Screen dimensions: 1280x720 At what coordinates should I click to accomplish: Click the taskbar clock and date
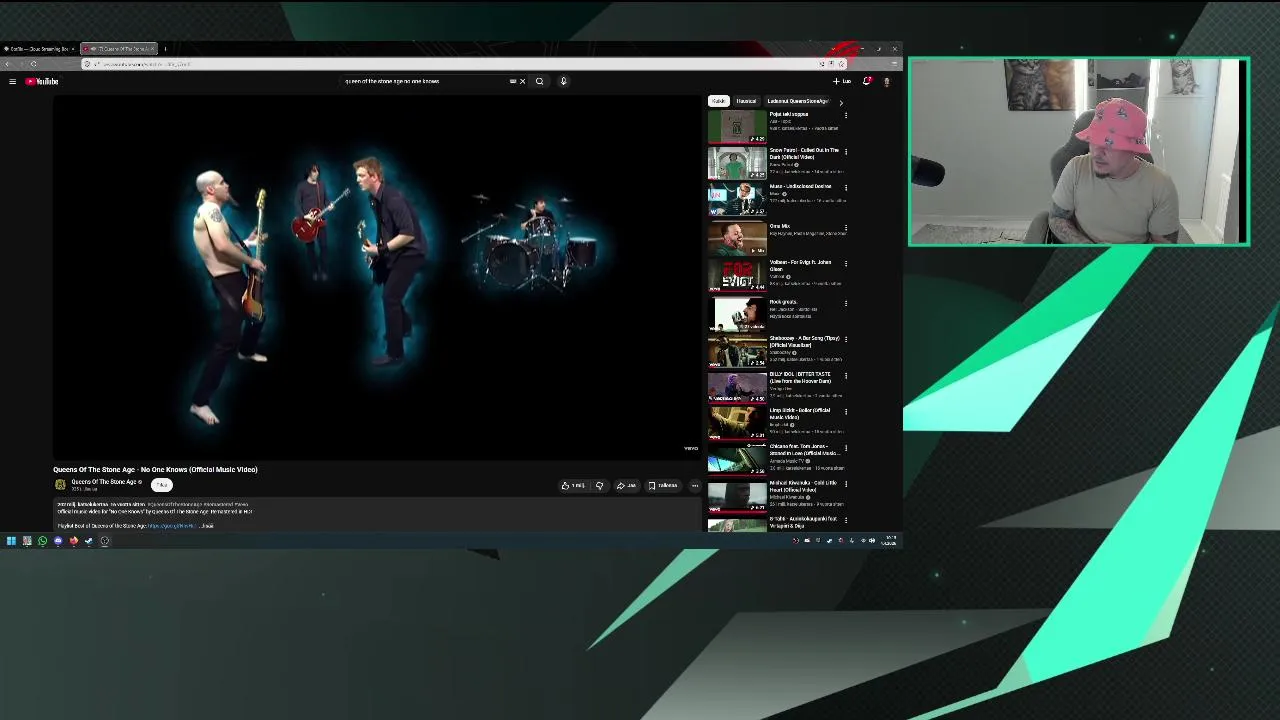coord(889,541)
